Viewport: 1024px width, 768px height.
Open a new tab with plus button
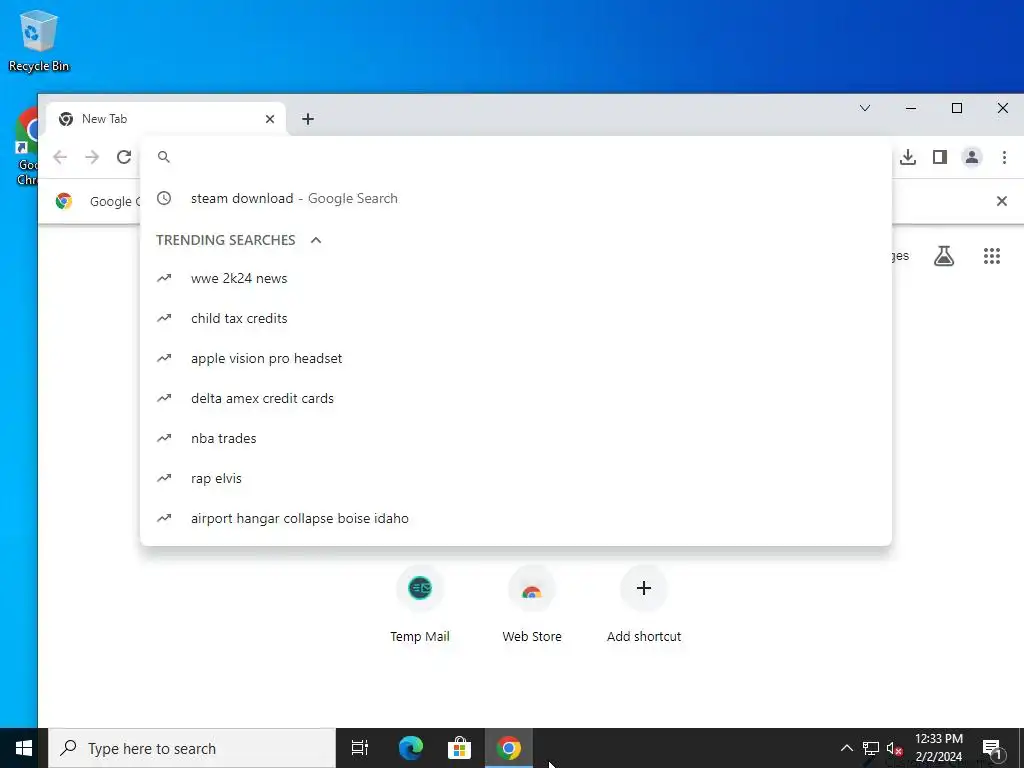coord(308,119)
